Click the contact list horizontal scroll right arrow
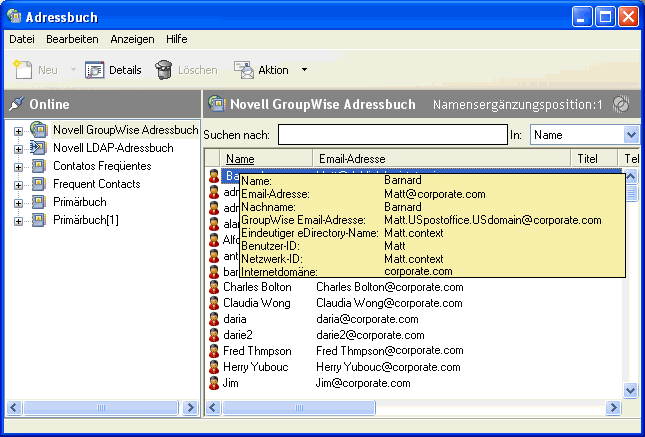This screenshot has height=437, width=645. [x=613, y=407]
